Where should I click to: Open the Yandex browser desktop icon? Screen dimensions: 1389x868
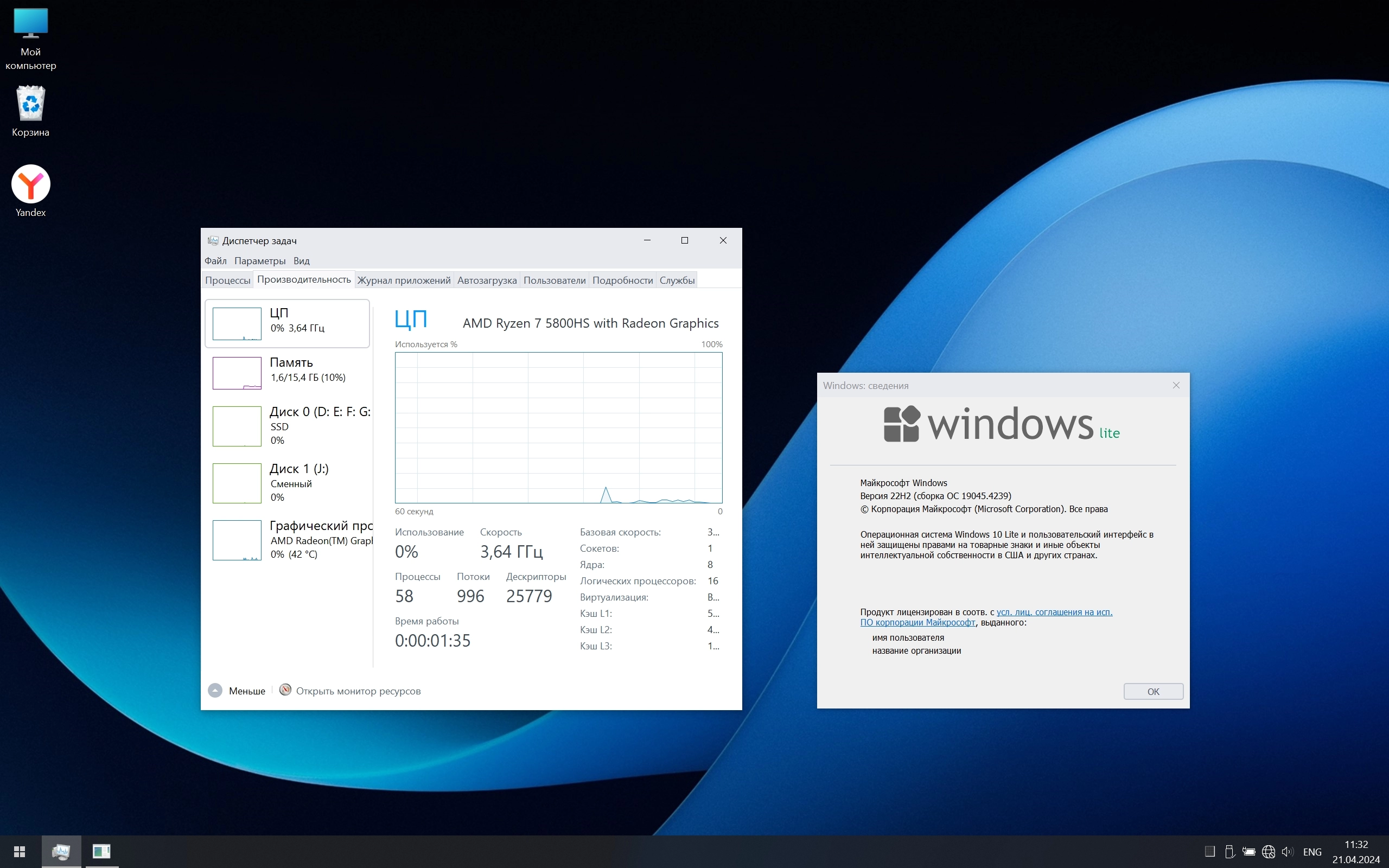(x=30, y=185)
